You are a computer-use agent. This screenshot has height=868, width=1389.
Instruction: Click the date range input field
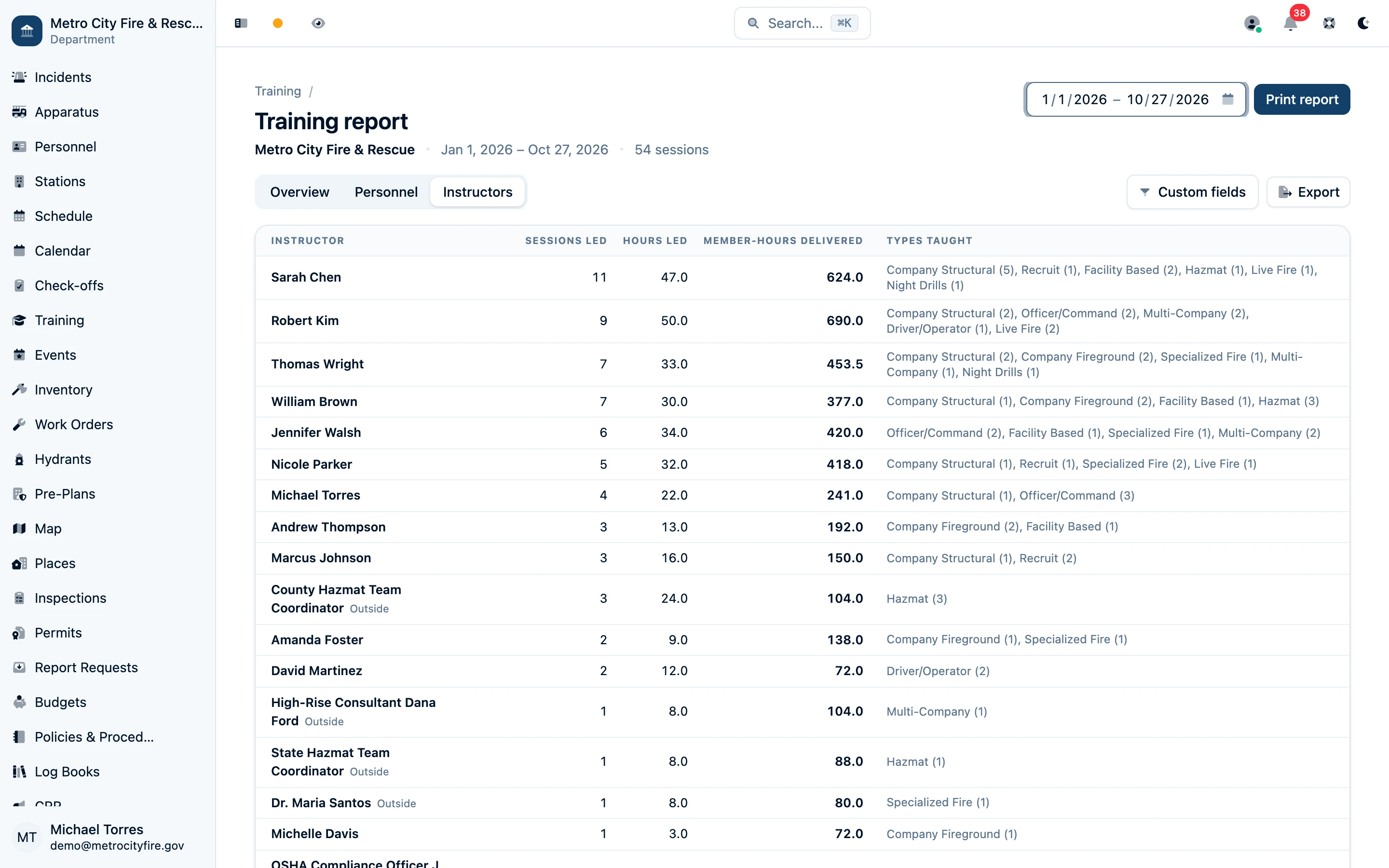(1135, 99)
